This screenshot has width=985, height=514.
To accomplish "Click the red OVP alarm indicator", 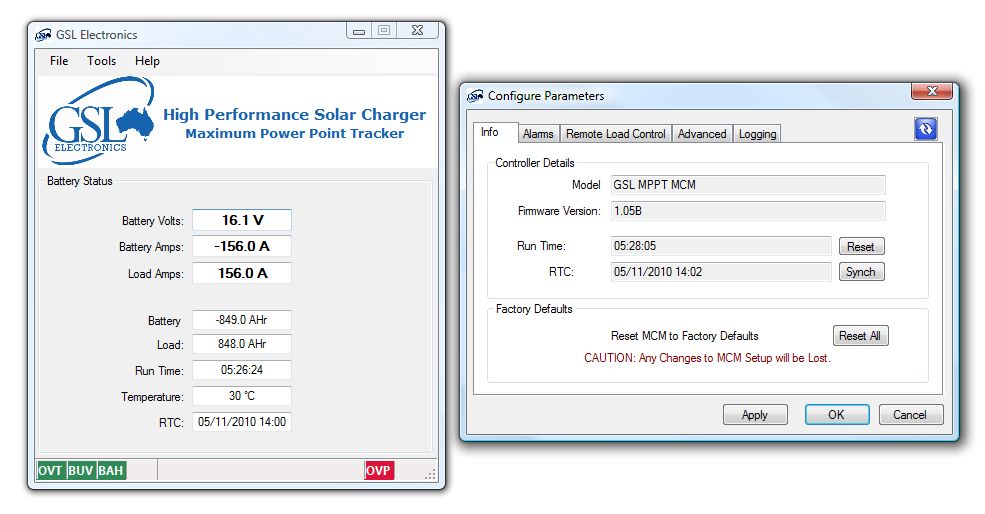I will point(379,470).
